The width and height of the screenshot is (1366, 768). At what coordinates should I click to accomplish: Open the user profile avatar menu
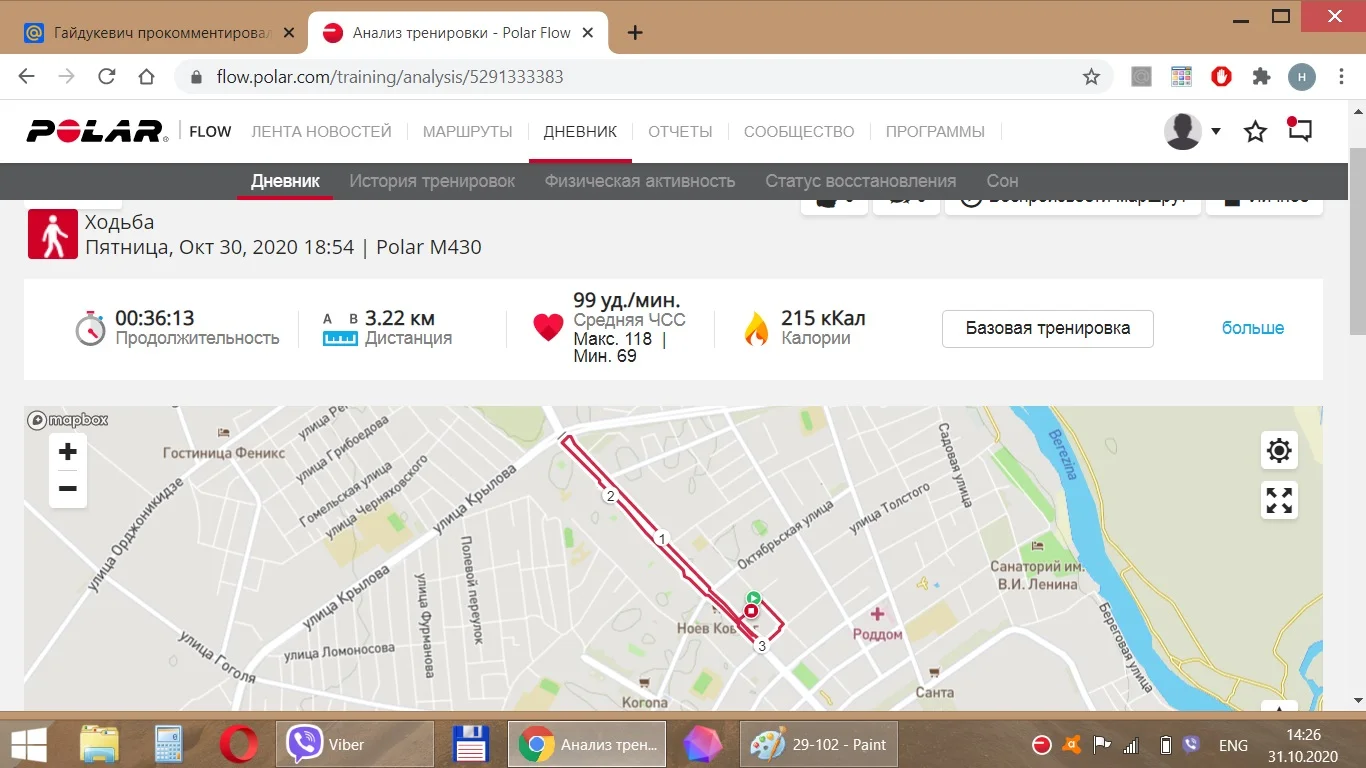(x=1192, y=131)
